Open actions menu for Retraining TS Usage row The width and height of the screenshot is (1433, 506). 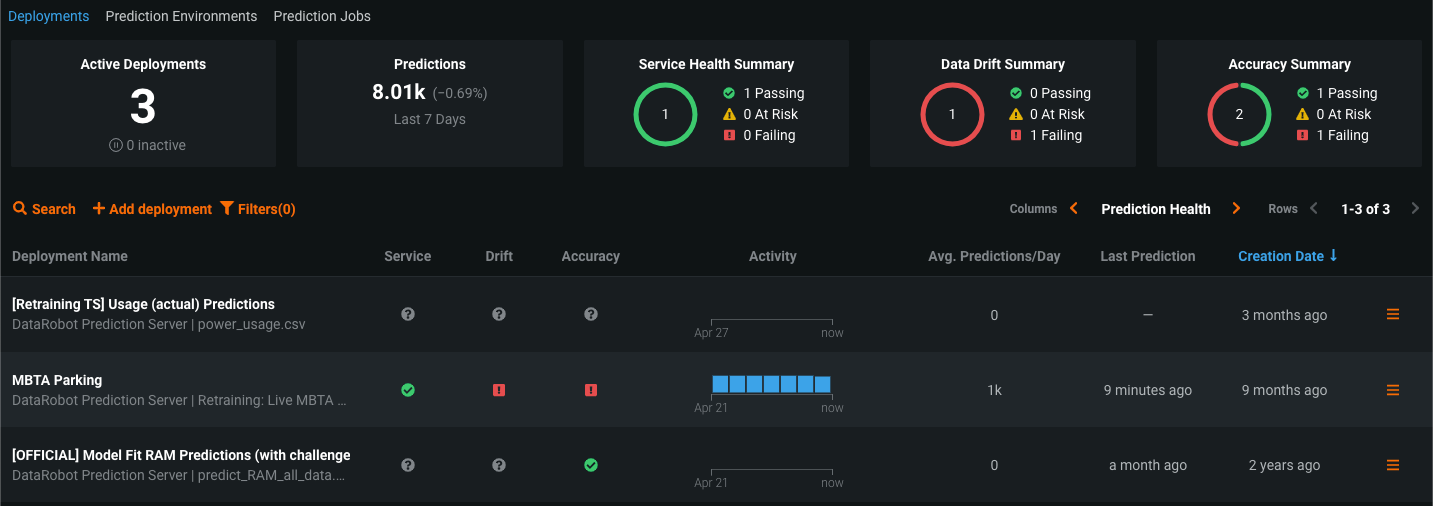click(1393, 314)
